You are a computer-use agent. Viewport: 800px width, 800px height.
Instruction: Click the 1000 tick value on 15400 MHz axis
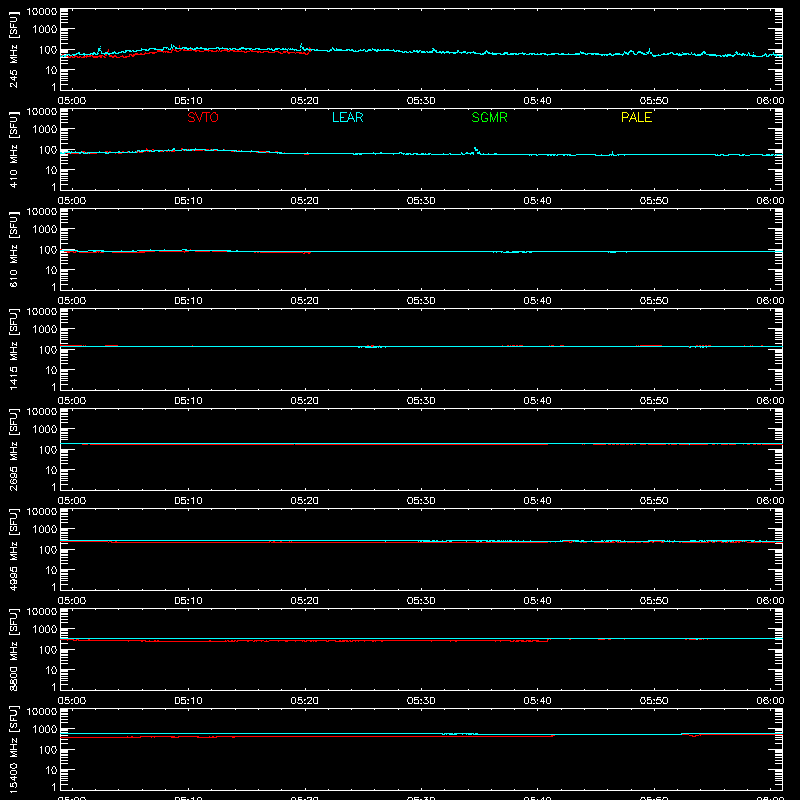[45, 730]
